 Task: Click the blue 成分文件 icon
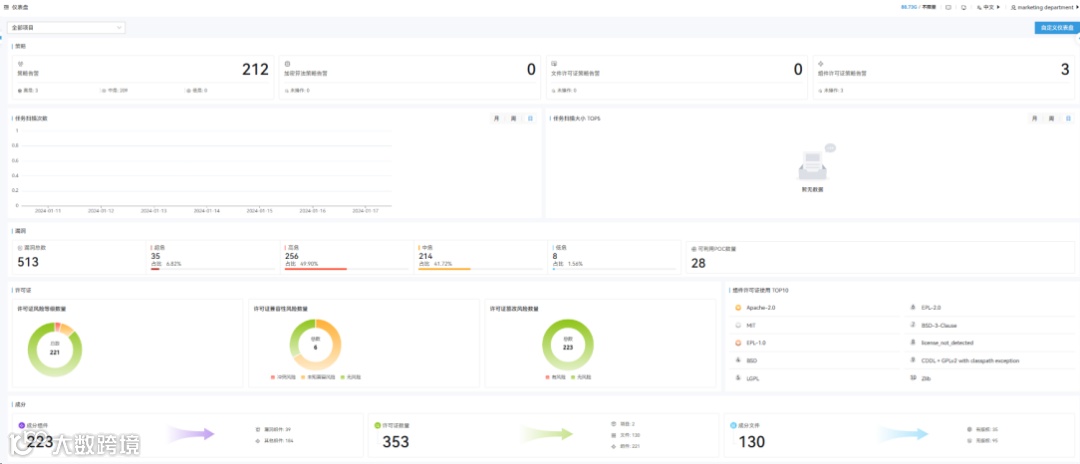coord(734,425)
